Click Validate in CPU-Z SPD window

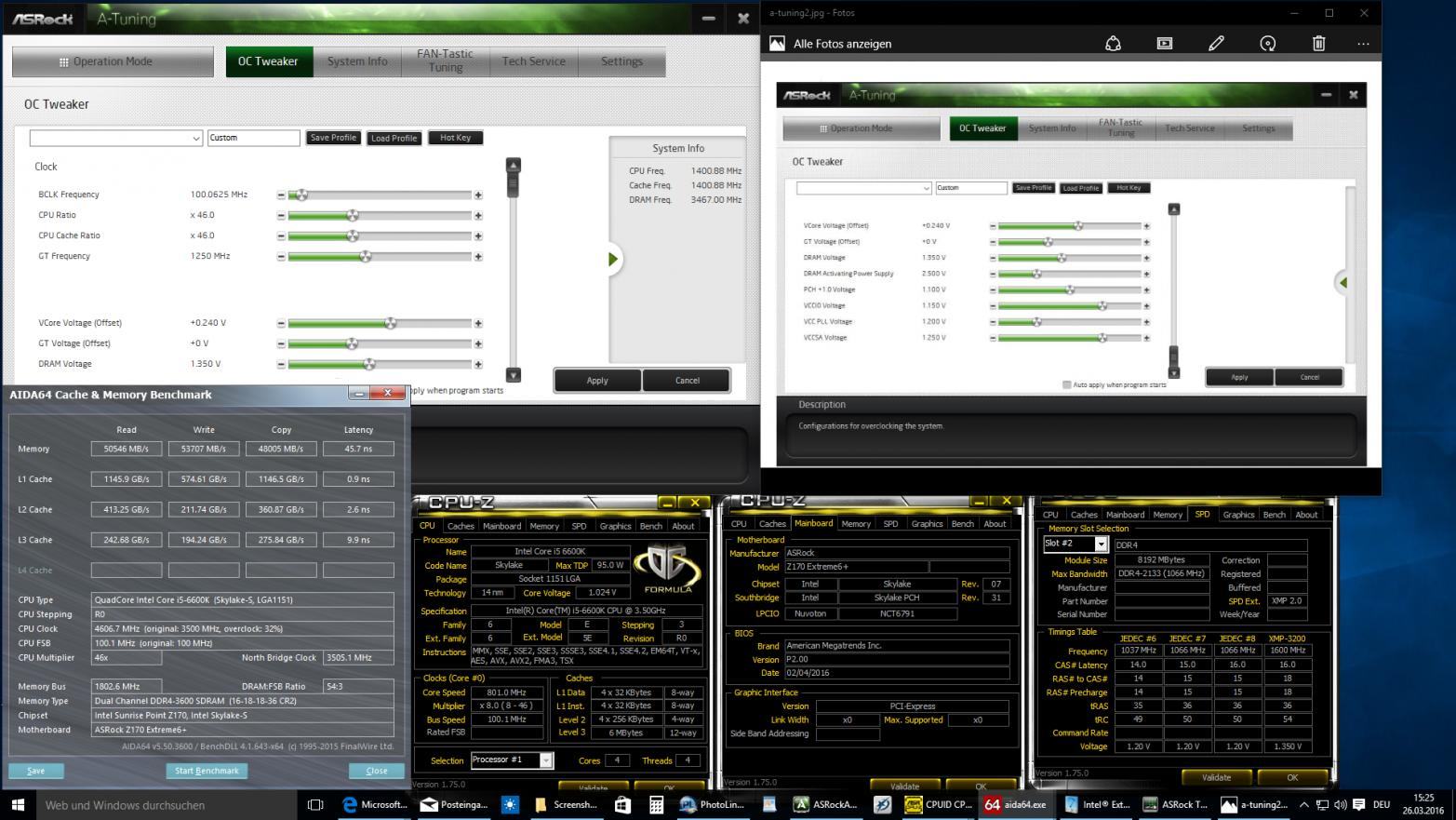tap(1216, 777)
